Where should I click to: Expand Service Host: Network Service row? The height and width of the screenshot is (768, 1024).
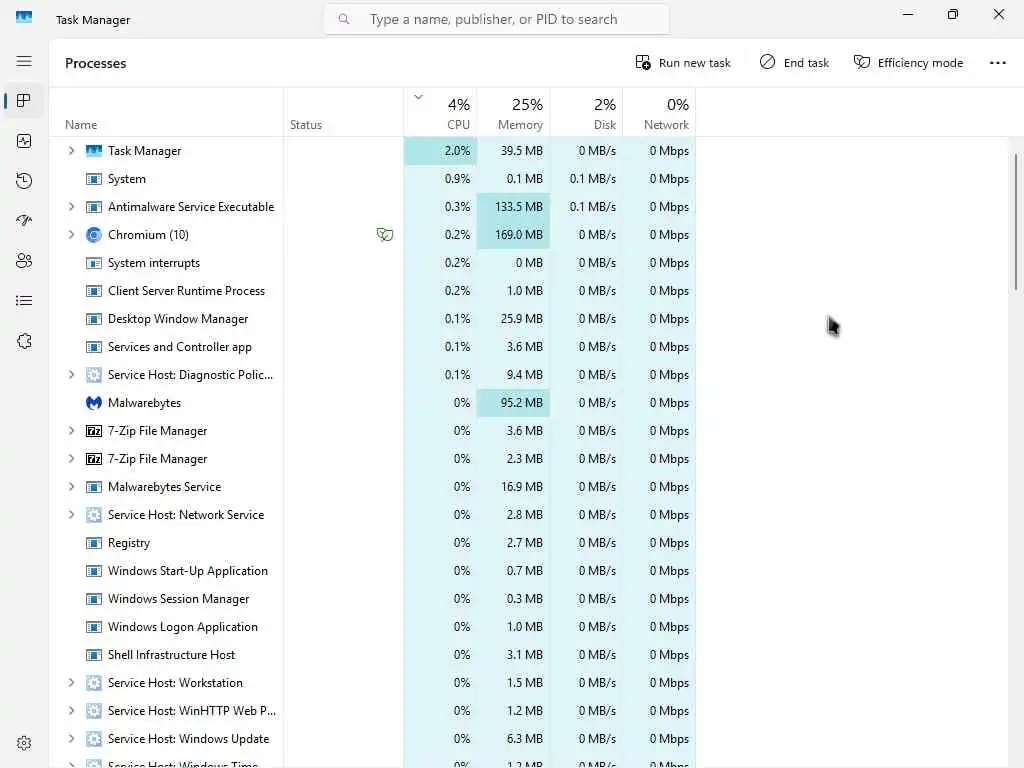pos(71,515)
